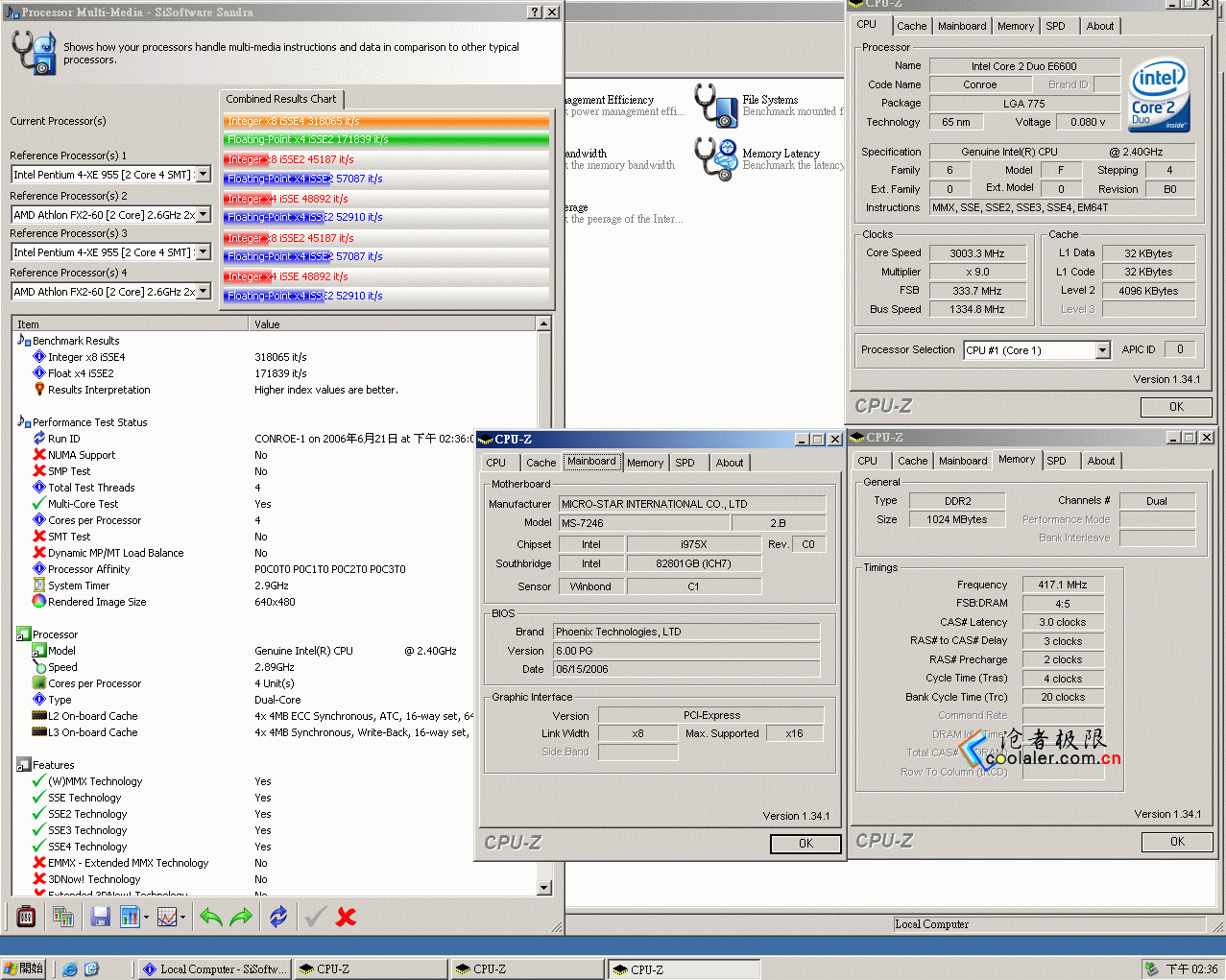Click the orange Integer x8 iSSE4 318065 bar
Viewport: 1226px width, 980px height.
click(x=387, y=121)
